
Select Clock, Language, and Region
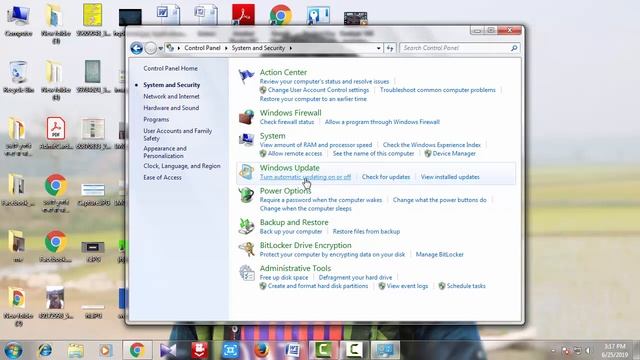click(x=182, y=166)
